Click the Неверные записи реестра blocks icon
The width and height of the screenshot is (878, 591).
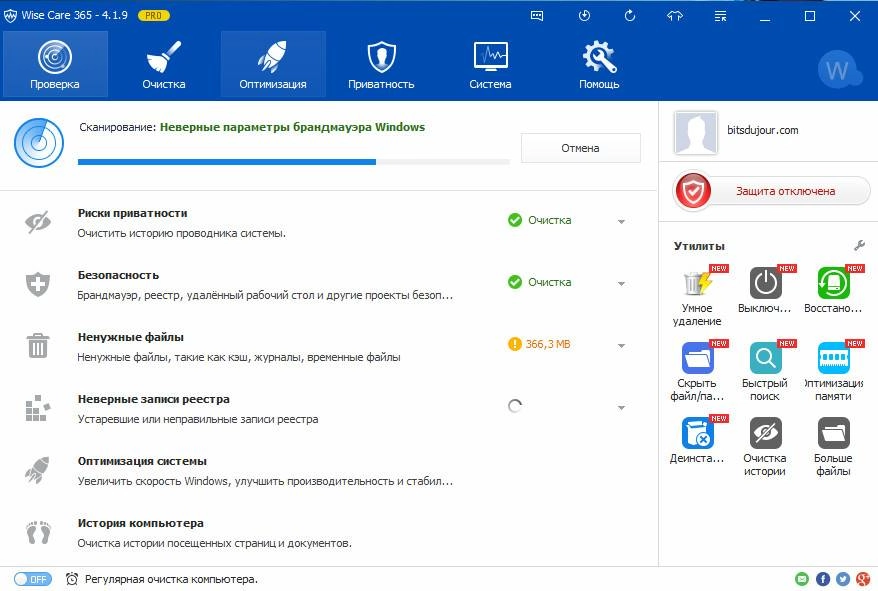click(38, 408)
